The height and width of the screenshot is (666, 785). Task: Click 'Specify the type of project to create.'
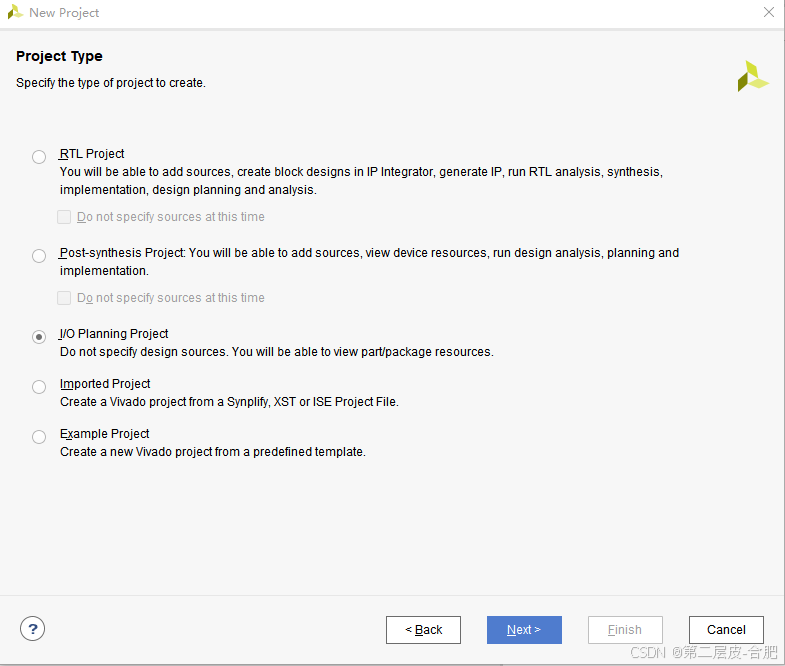(x=111, y=83)
